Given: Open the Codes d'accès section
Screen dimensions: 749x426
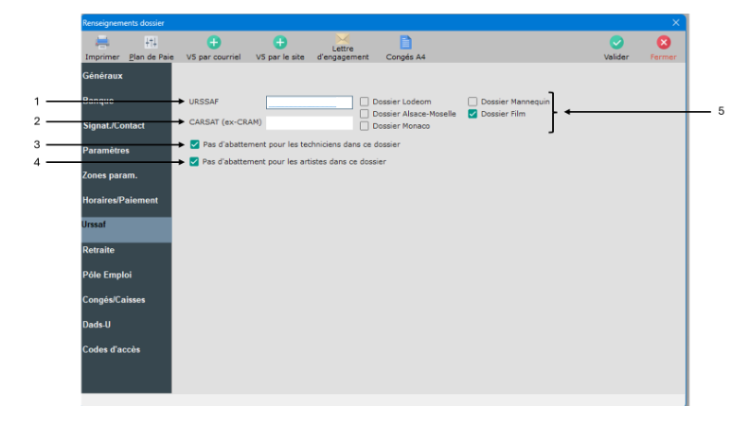Looking at the screenshot, I should pos(126,349).
